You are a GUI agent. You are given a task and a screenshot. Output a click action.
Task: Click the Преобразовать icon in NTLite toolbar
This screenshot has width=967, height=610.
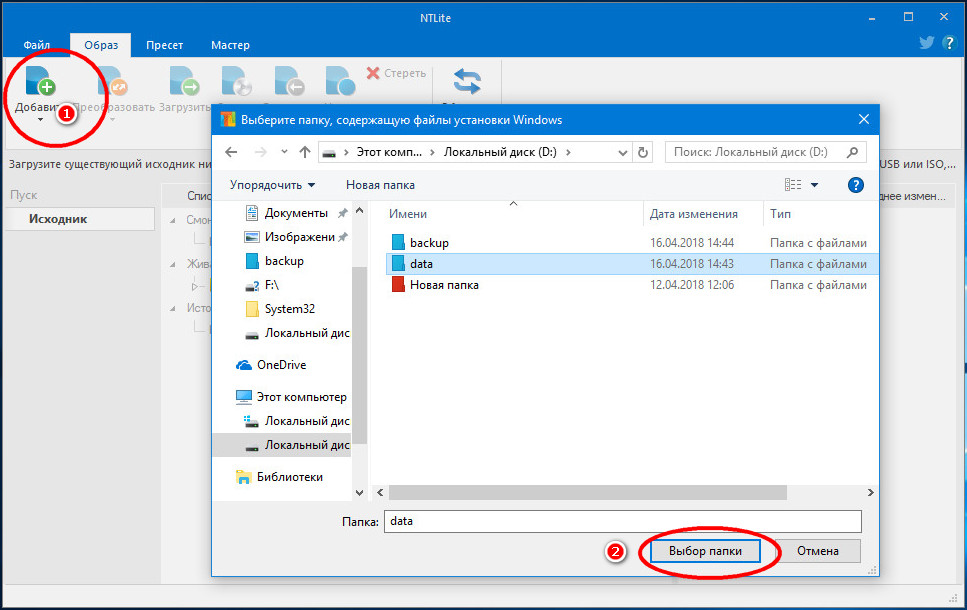coord(113,81)
